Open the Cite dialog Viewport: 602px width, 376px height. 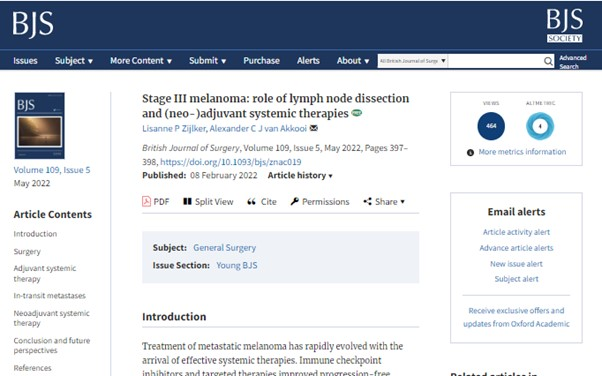262,202
